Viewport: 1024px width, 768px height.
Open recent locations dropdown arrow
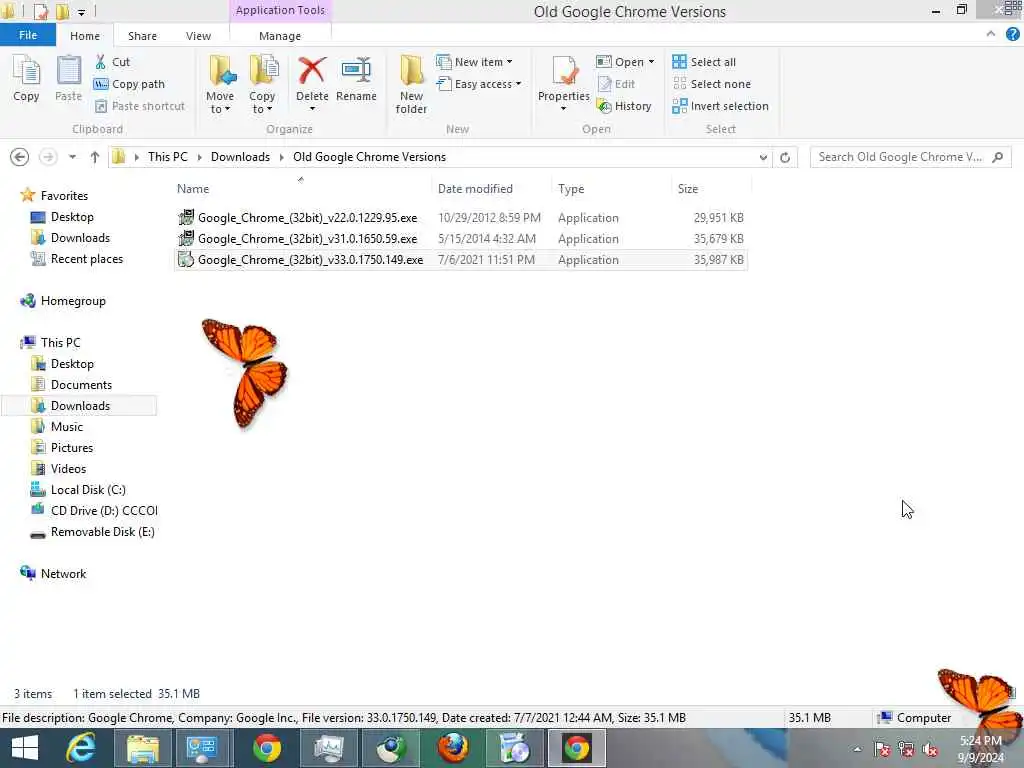[72, 157]
